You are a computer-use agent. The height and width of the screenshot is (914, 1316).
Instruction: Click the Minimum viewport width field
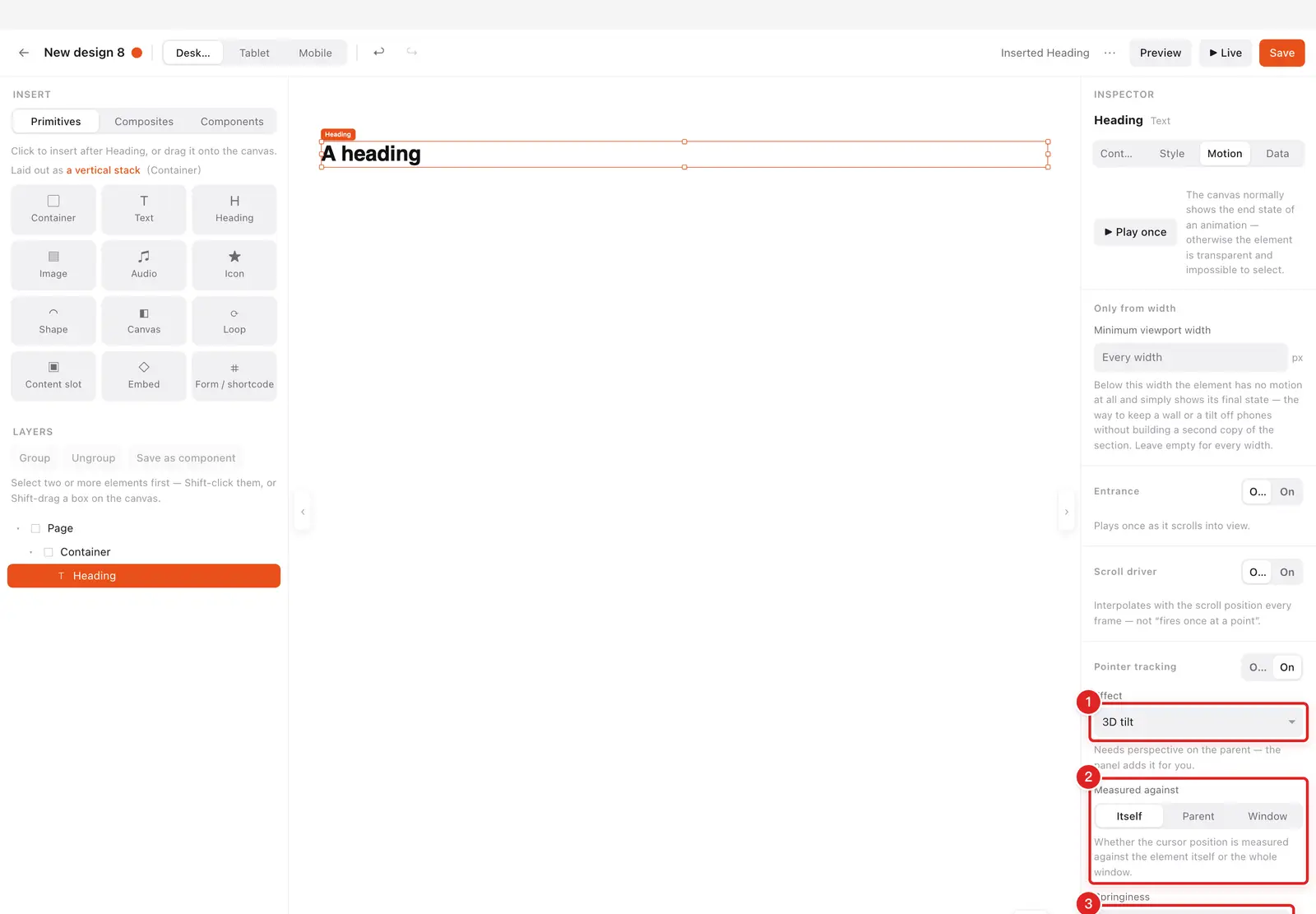[x=1190, y=358]
